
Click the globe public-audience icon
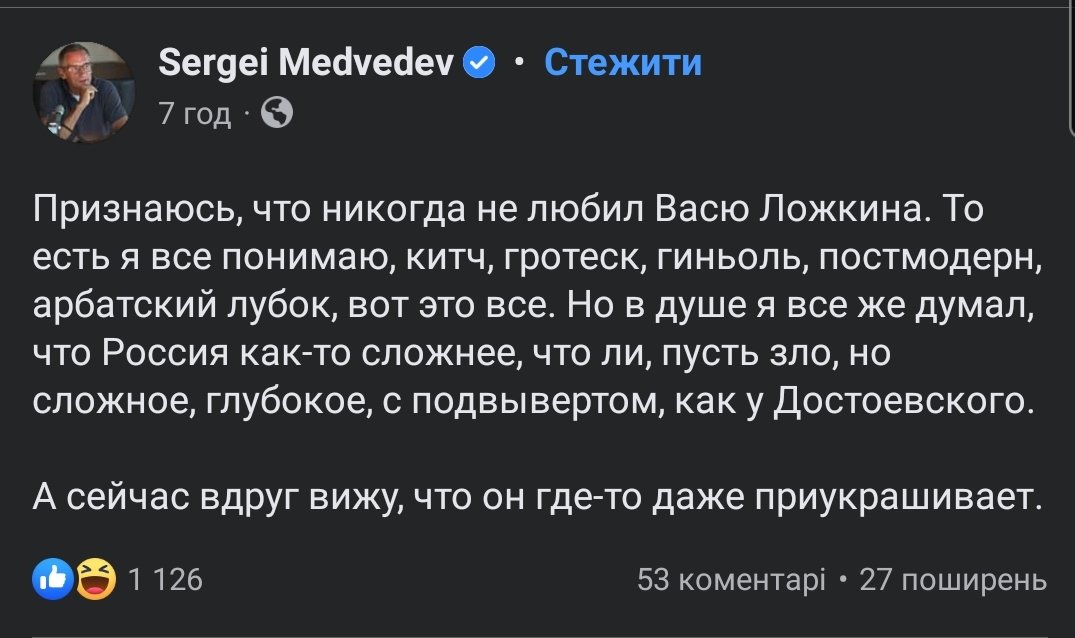[x=276, y=114]
